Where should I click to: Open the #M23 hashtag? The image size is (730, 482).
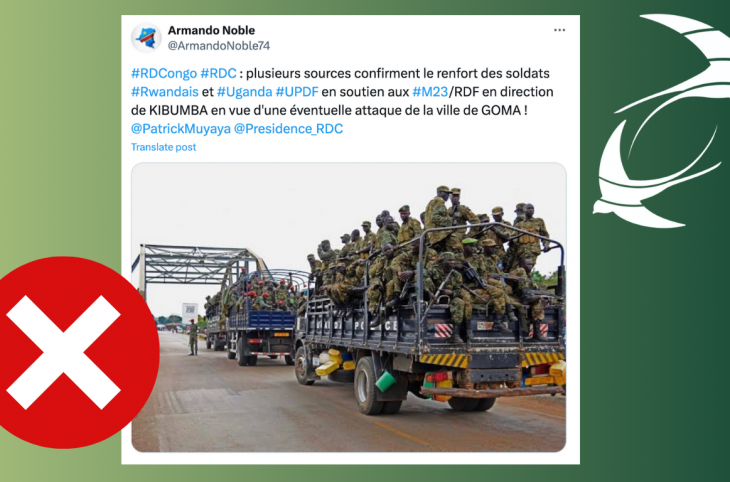(430, 92)
